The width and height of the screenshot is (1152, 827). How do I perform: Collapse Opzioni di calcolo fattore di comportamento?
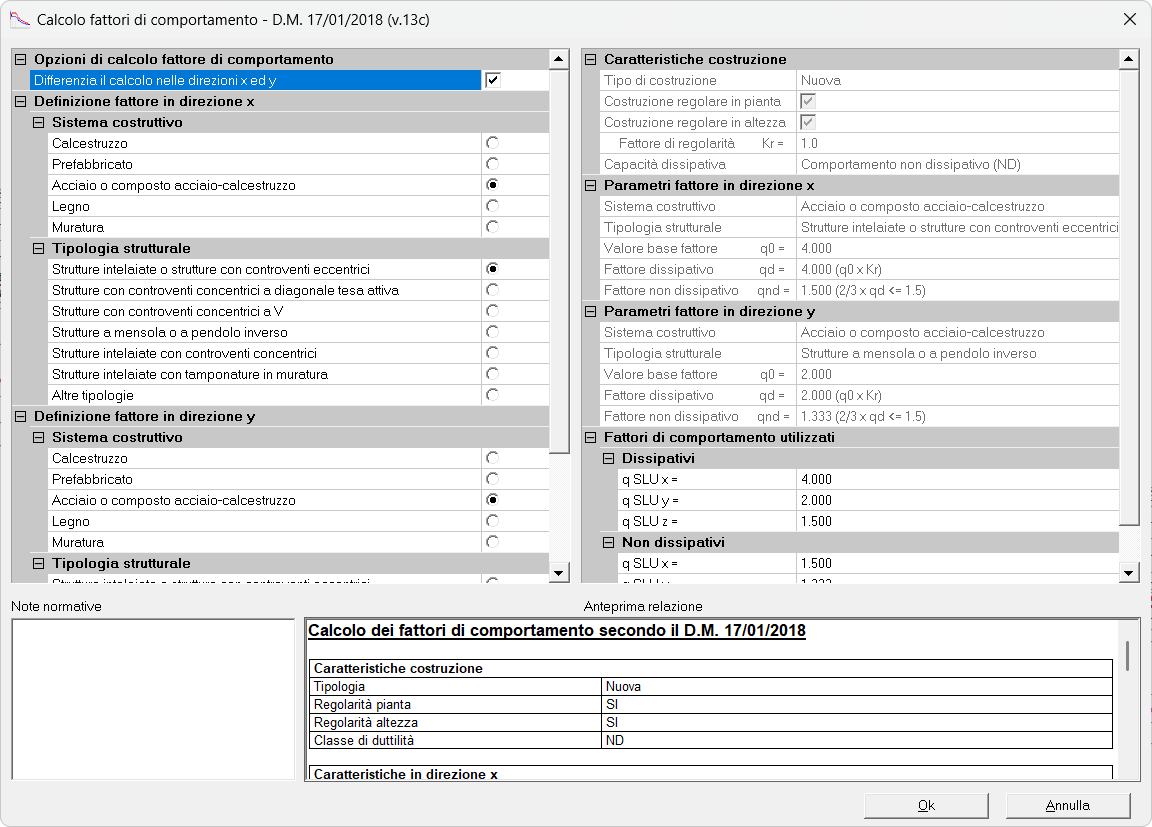[x=21, y=59]
